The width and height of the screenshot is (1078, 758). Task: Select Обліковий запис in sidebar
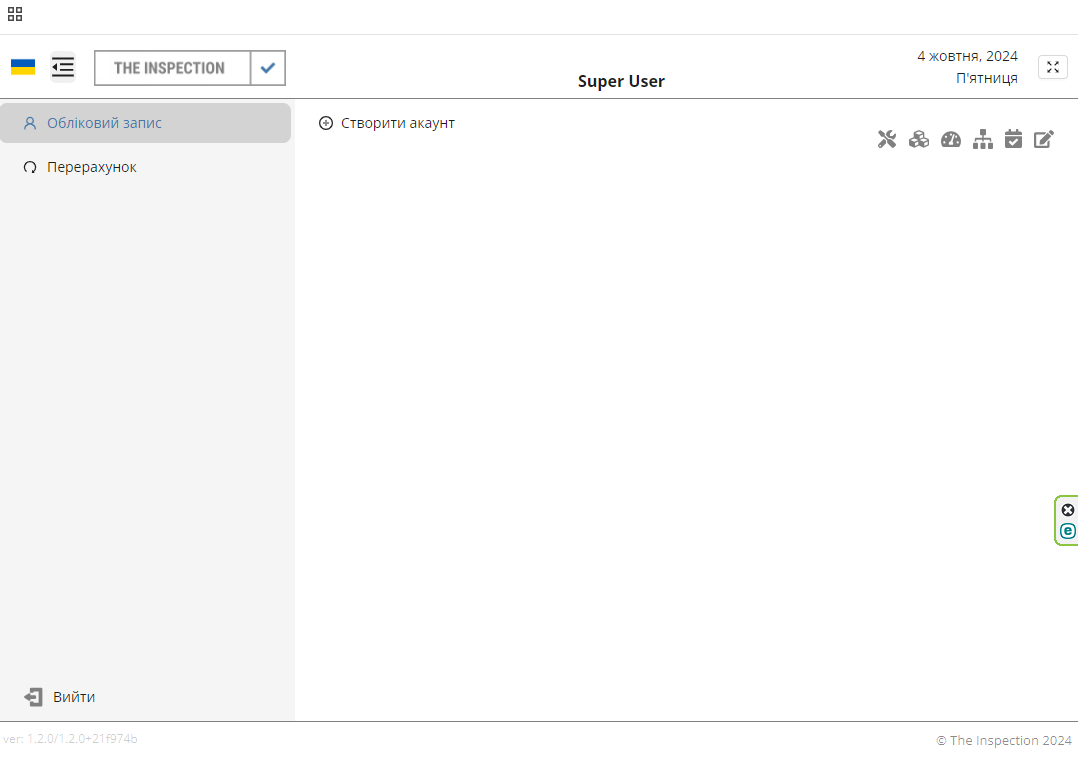104,123
